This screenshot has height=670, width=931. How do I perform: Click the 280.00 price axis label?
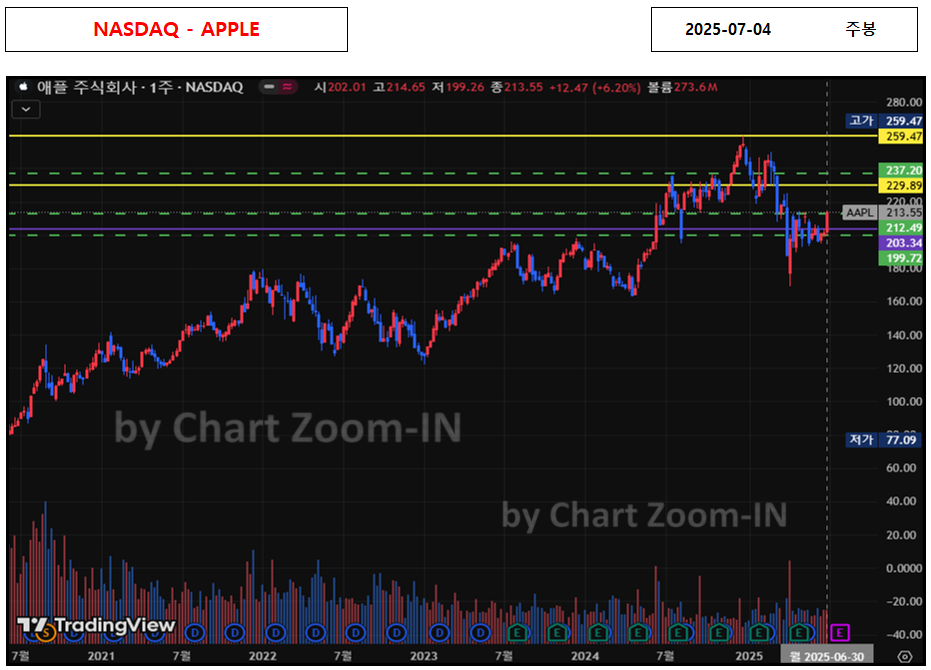click(904, 102)
